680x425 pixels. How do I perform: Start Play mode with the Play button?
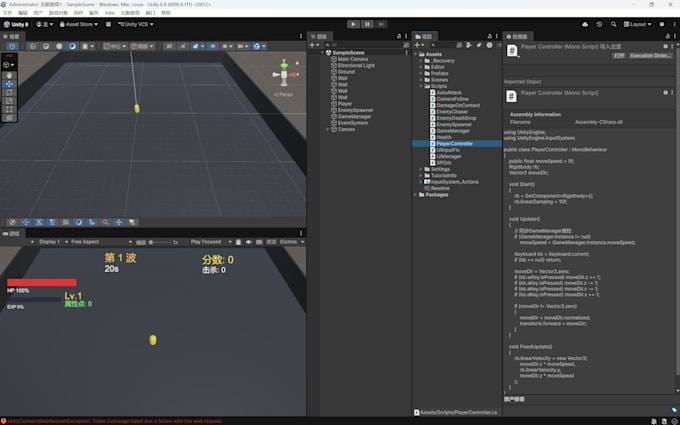tap(353, 24)
